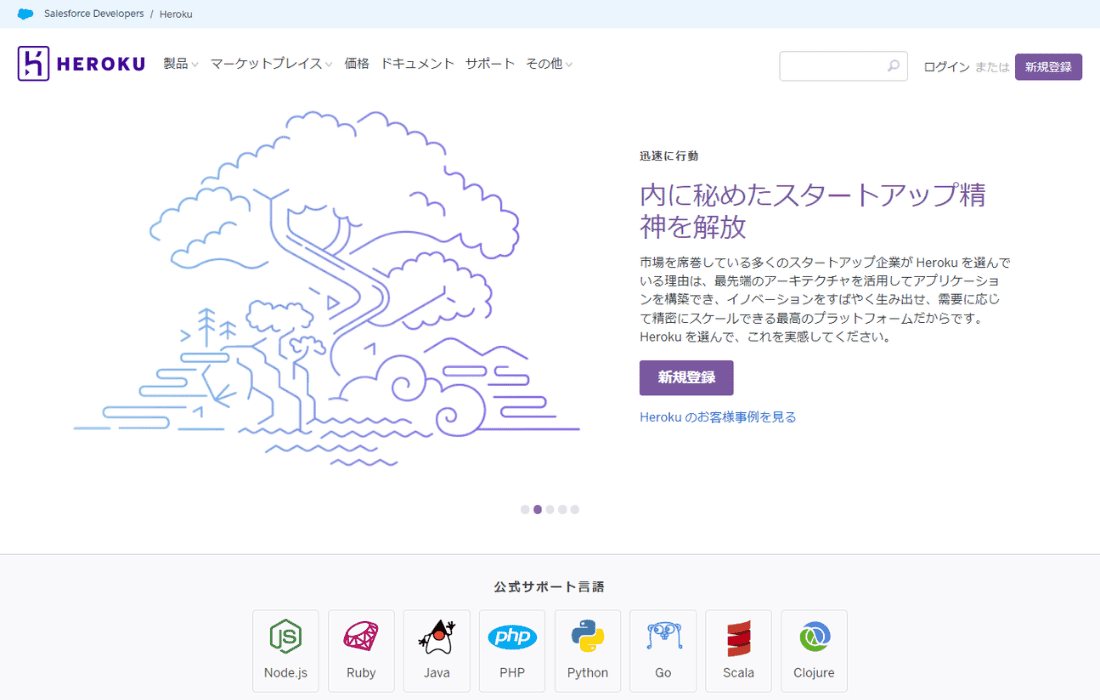Screen dimensions: 1100x700
Task: Open the ドキュメント page
Action: coord(417,64)
